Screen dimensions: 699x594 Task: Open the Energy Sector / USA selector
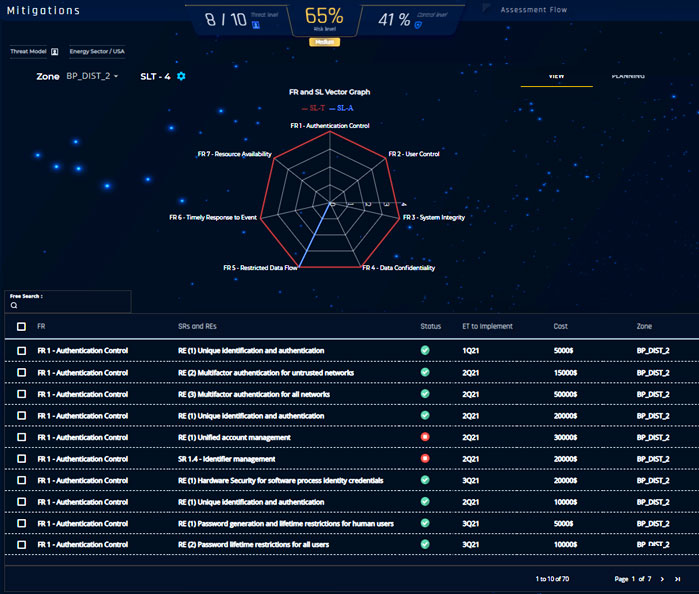(95, 51)
